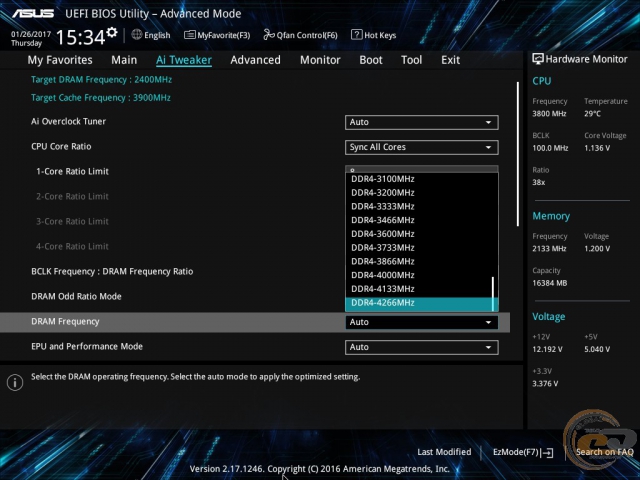
Task: Click Target DRAM Frequency : 2400MHz text
Action: tap(101, 80)
